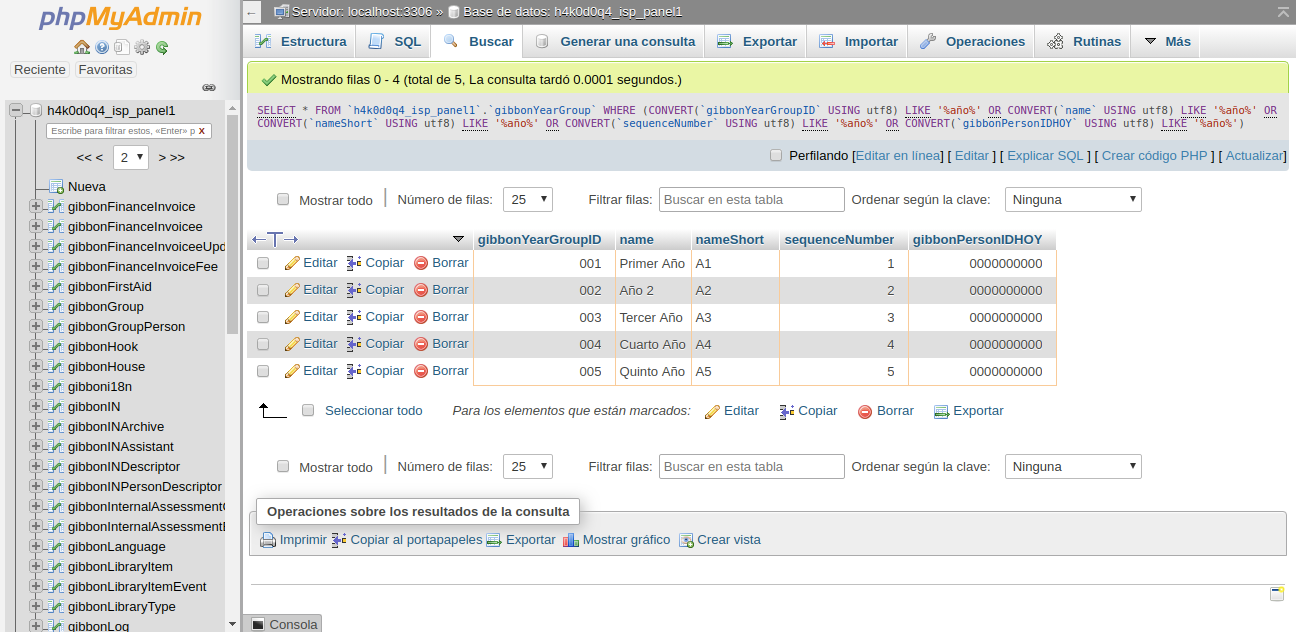
Task: Click gibbonHouse table icon in tree
Action: (57, 367)
